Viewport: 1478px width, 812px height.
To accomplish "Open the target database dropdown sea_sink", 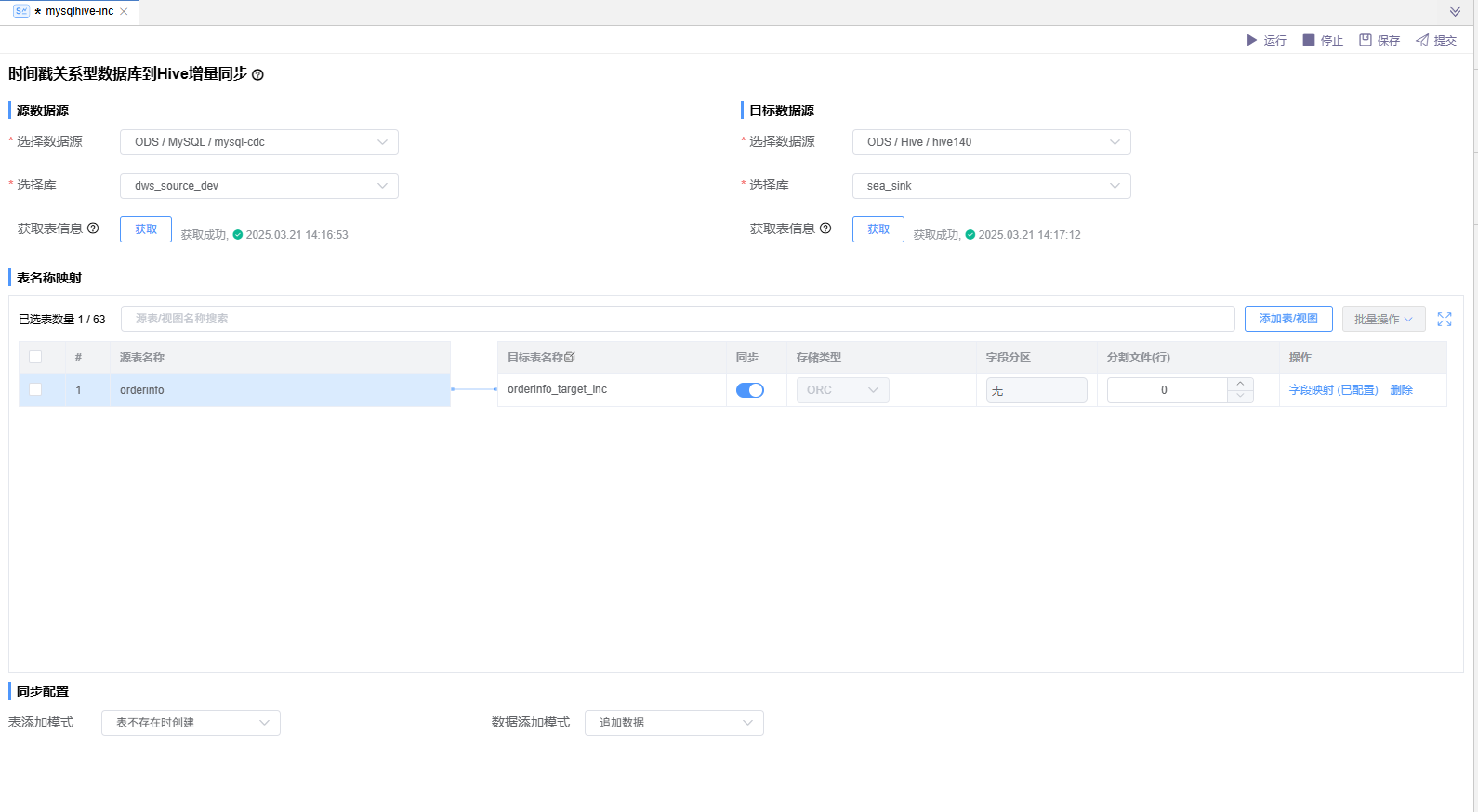I will coord(991,186).
